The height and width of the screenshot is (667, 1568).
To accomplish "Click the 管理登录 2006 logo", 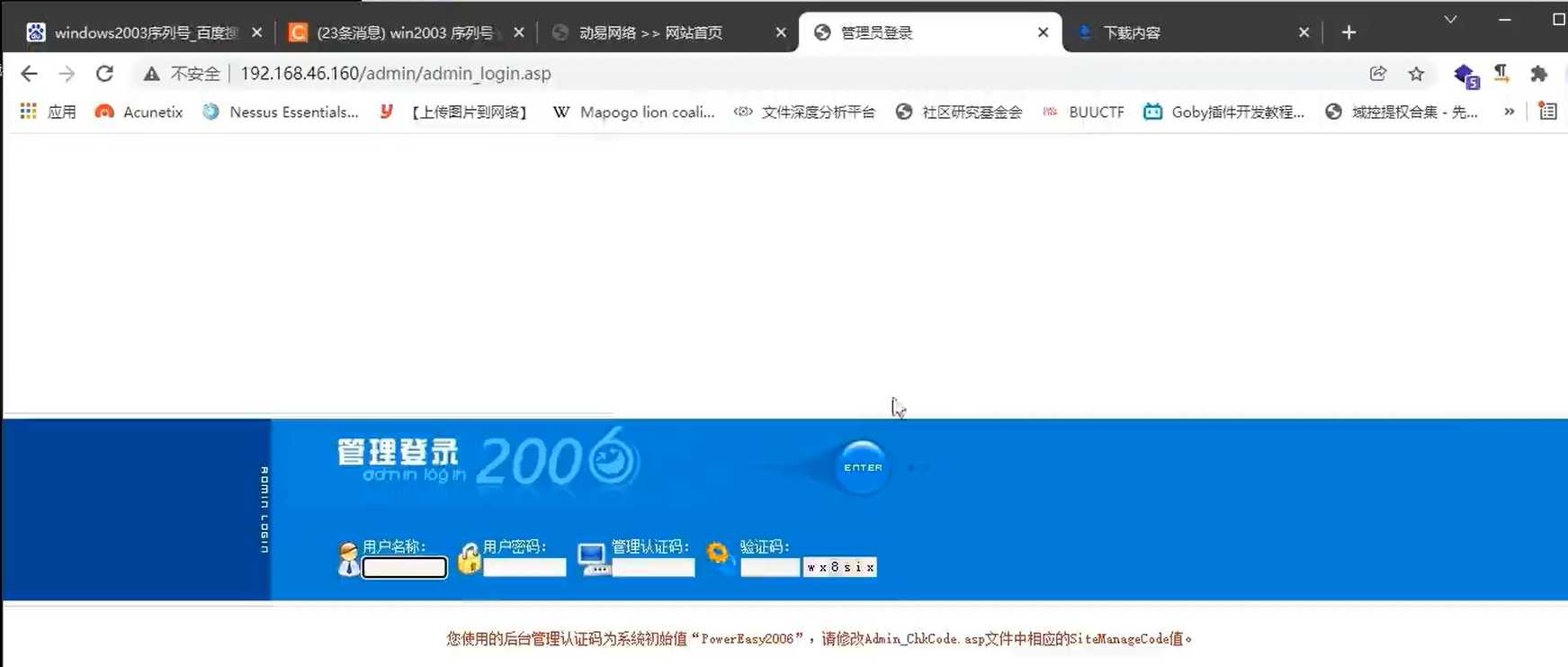I will click(x=488, y=458).
